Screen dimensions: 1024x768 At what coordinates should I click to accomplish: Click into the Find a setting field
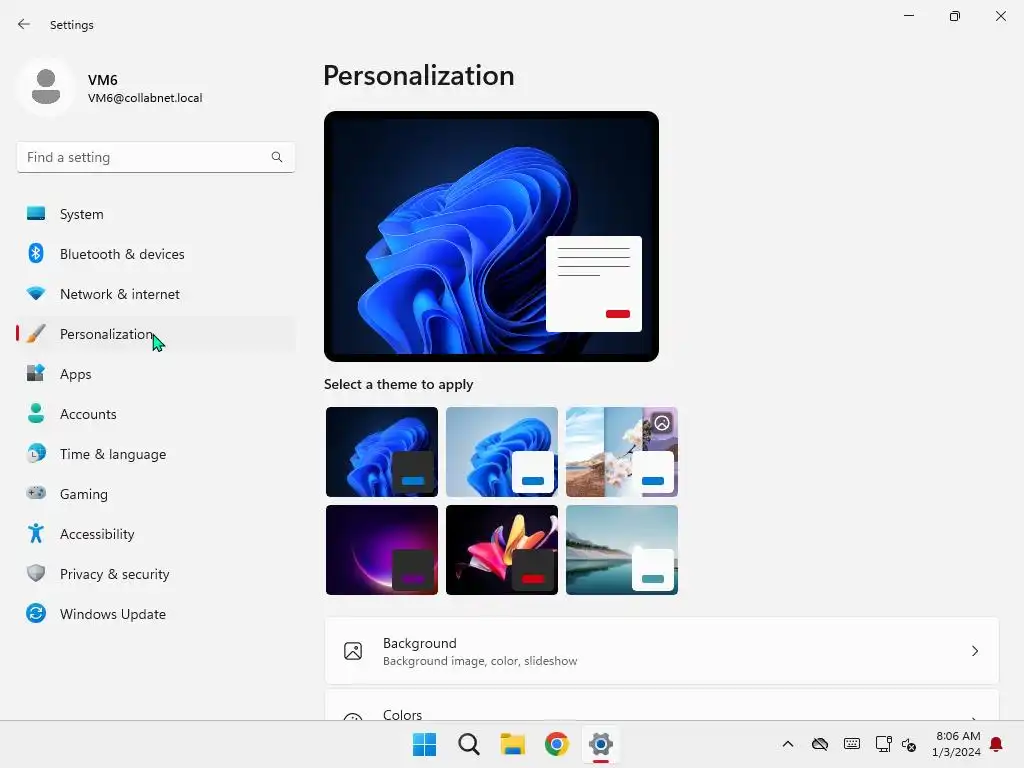(x=155, y=157)
